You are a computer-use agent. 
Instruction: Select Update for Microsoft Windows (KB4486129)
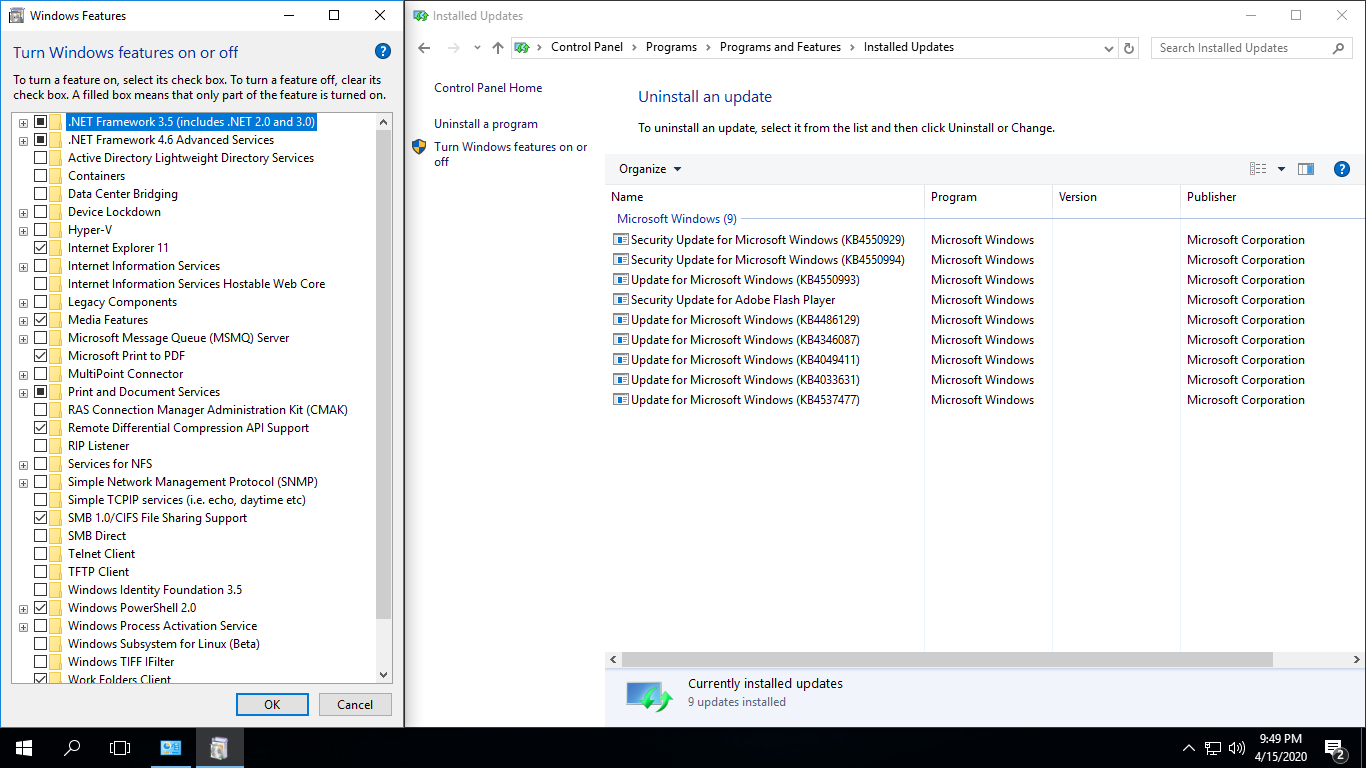[745, 320]
